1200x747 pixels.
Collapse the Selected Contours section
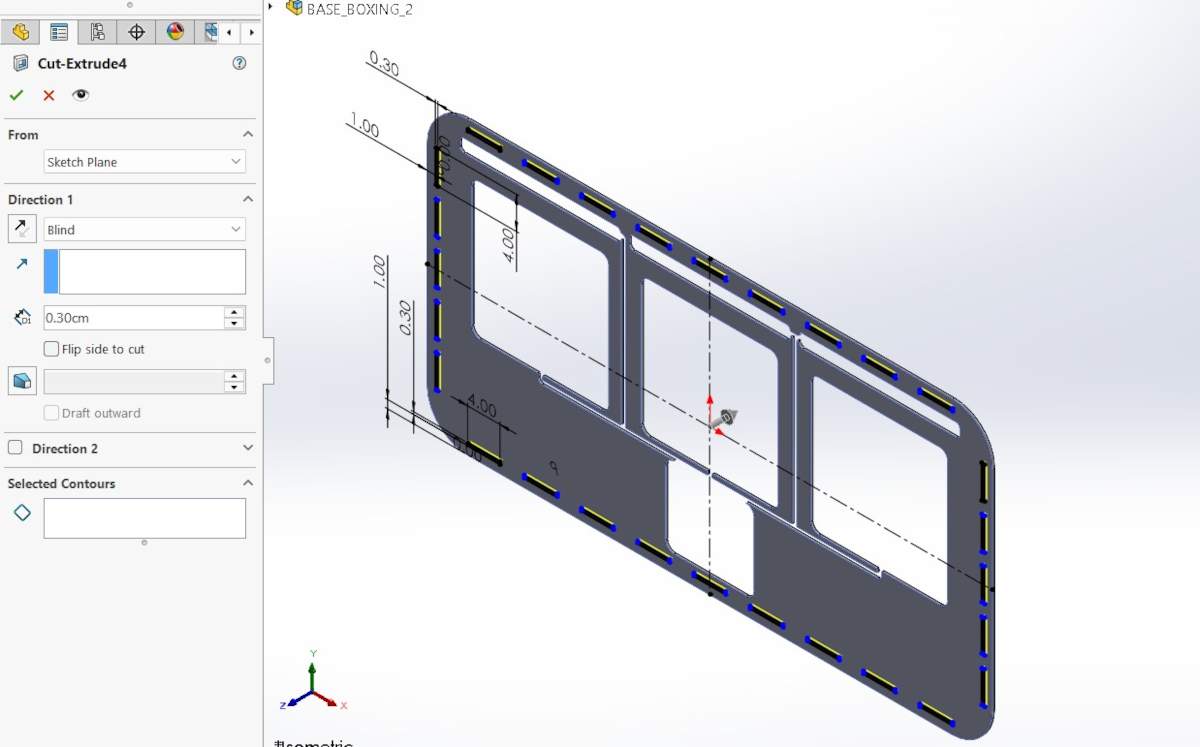(248, 483)
